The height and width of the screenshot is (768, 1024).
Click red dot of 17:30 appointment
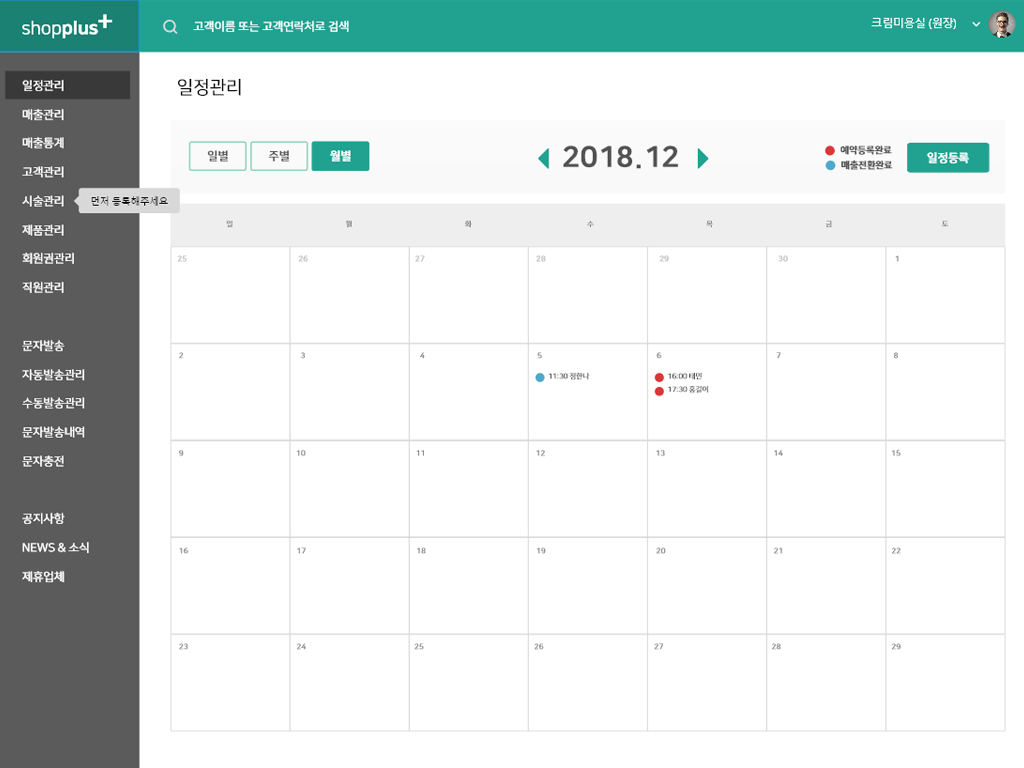[659, 391]
